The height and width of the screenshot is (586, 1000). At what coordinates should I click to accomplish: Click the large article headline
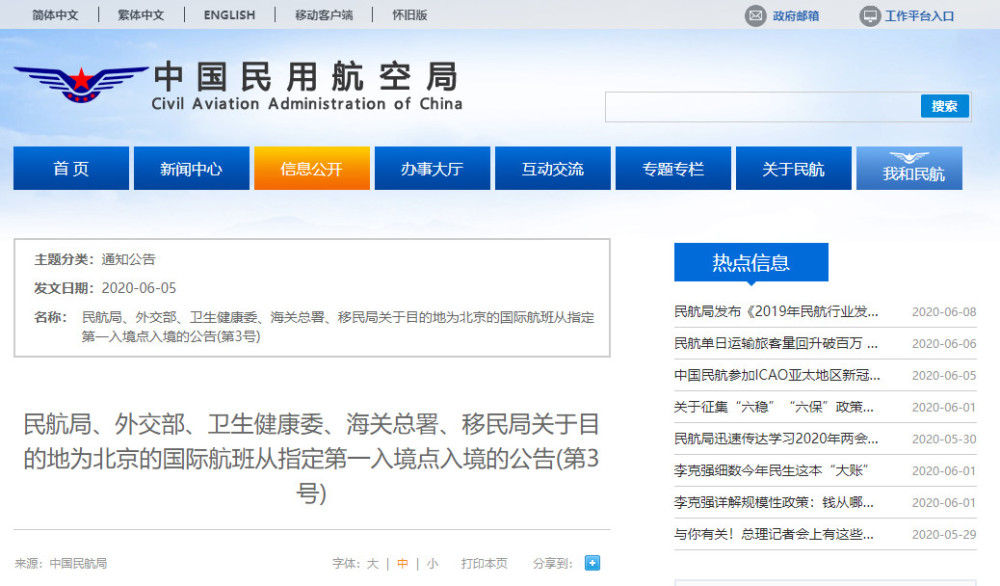click(311, 458)
